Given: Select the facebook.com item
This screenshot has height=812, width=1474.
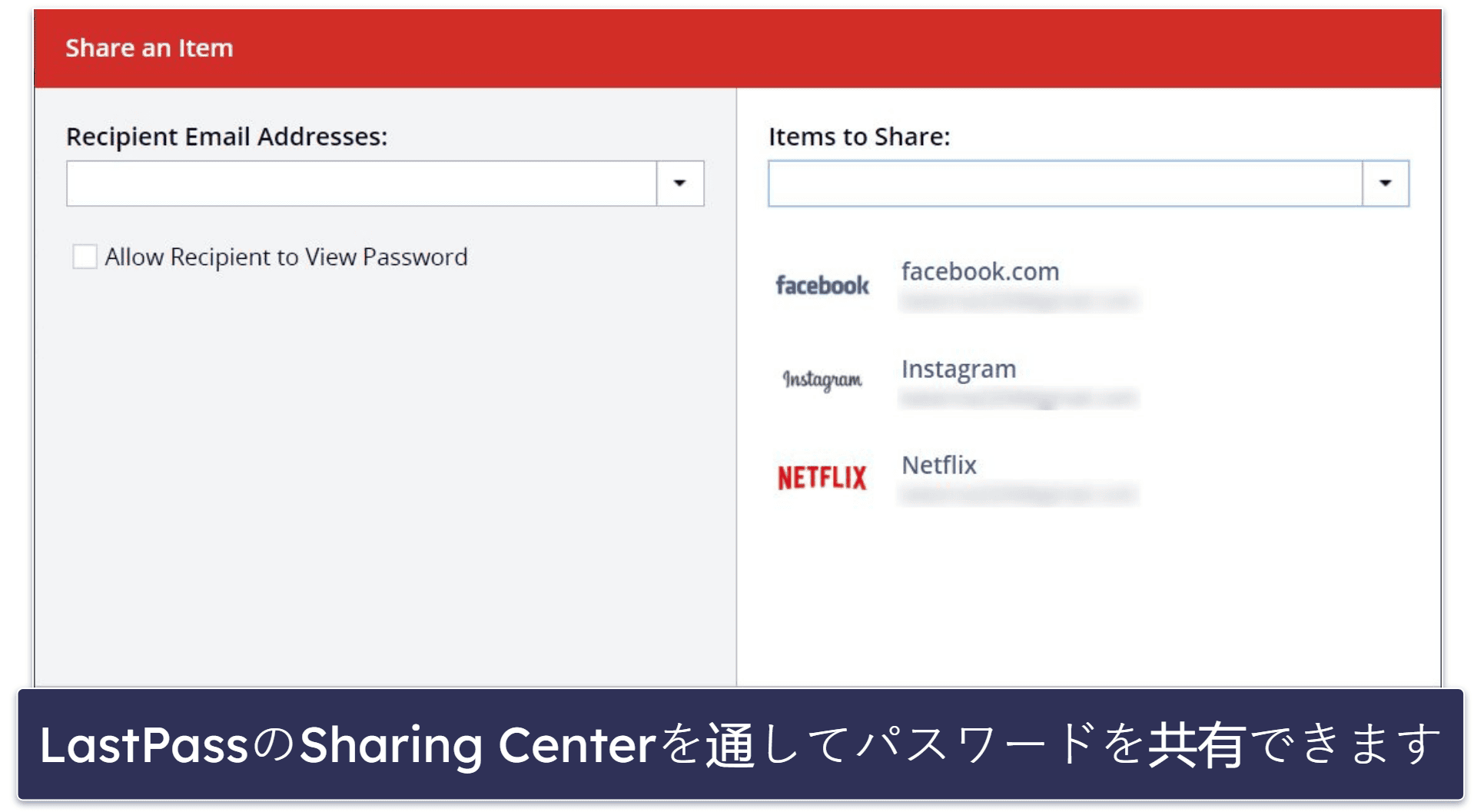Looking at the screenshot, I should coord(980,271).
